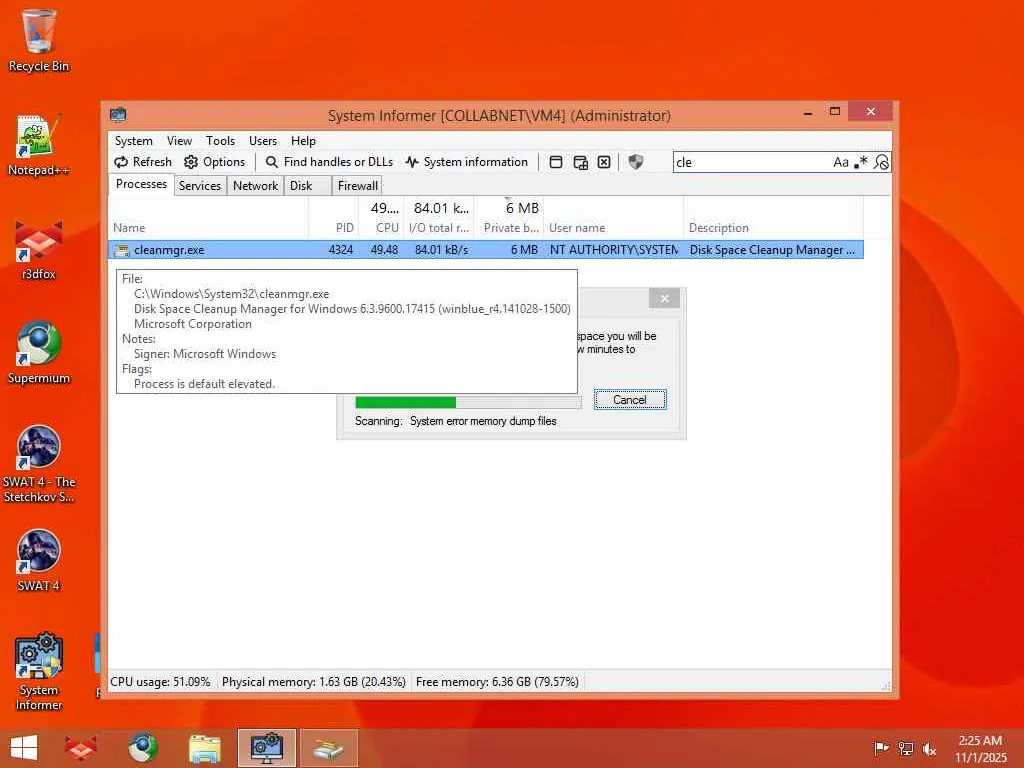This screenshot has width=1024, height=768.
Task: Click PID value 4324
Action: click(x=340, y=249)
